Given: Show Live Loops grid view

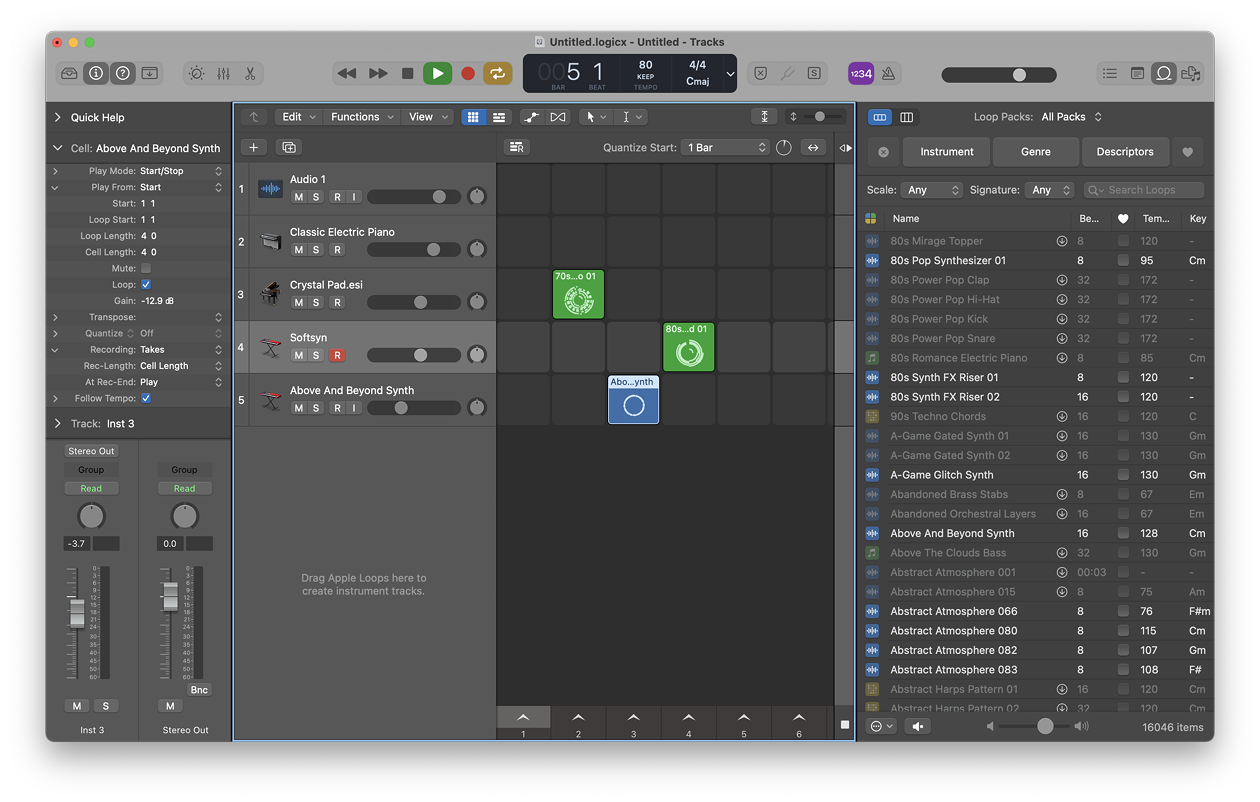Looking at the screenshot, I should pyautogui.click(x=474, y=117).
